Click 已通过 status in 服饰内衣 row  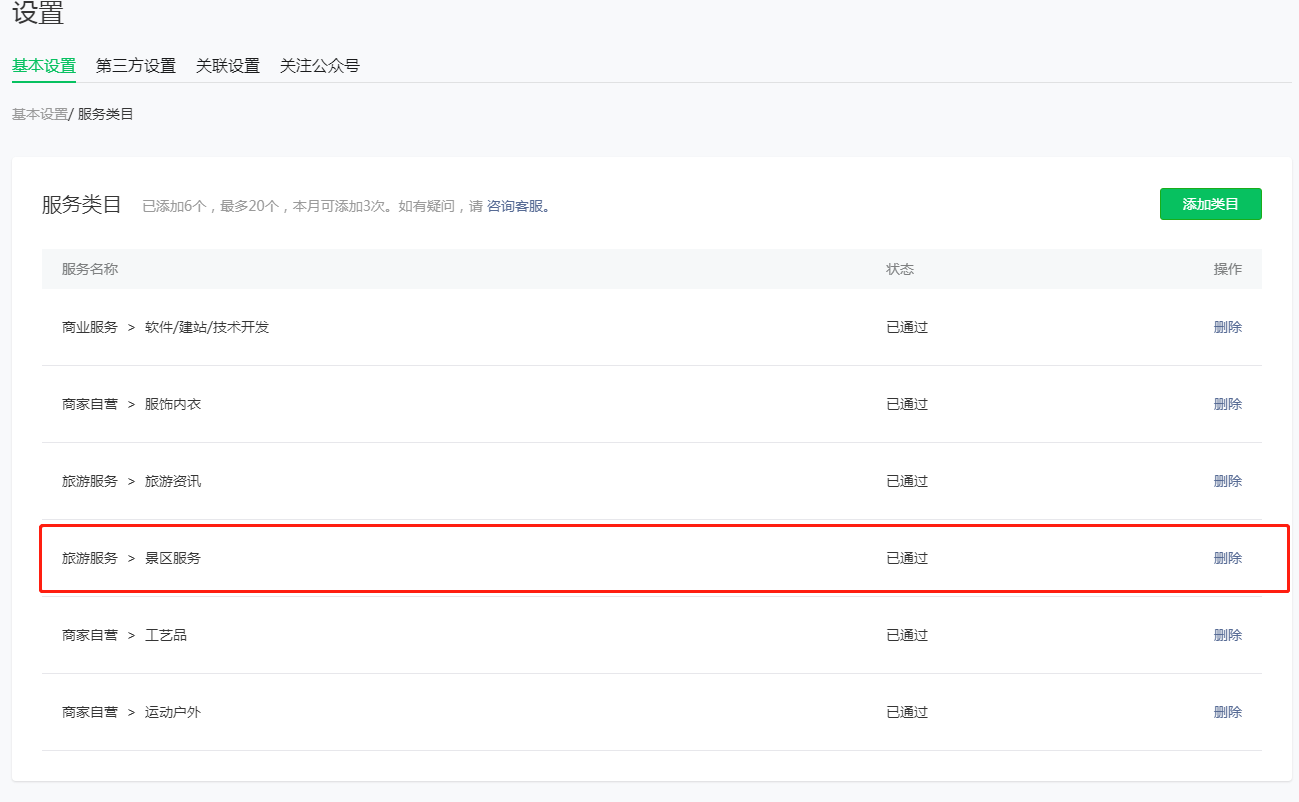point(907,404)
